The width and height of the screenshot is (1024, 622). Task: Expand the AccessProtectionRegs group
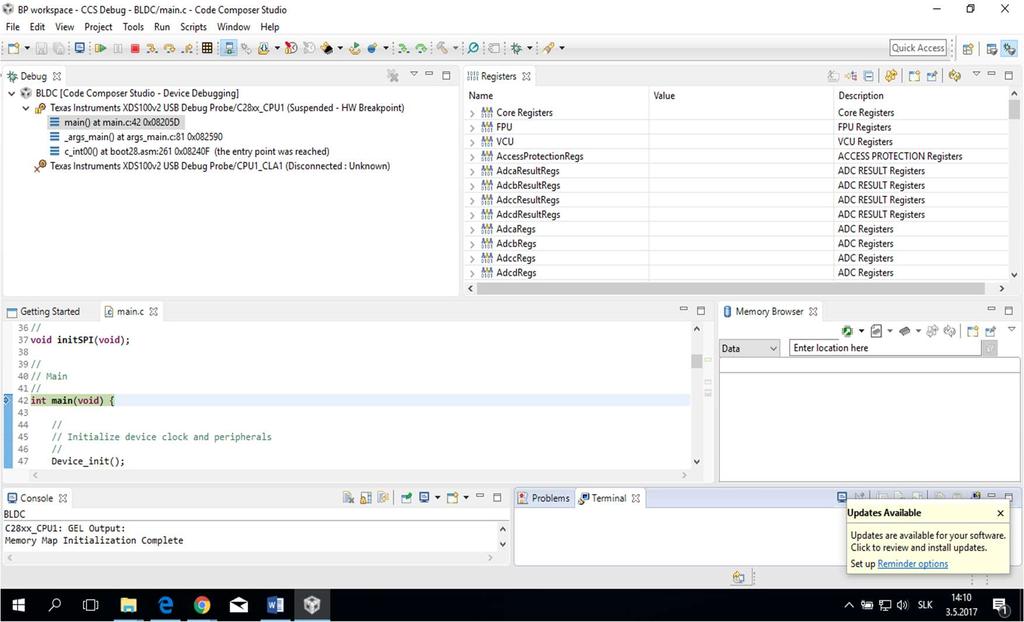pyautogui.click(x=472, y=157)
